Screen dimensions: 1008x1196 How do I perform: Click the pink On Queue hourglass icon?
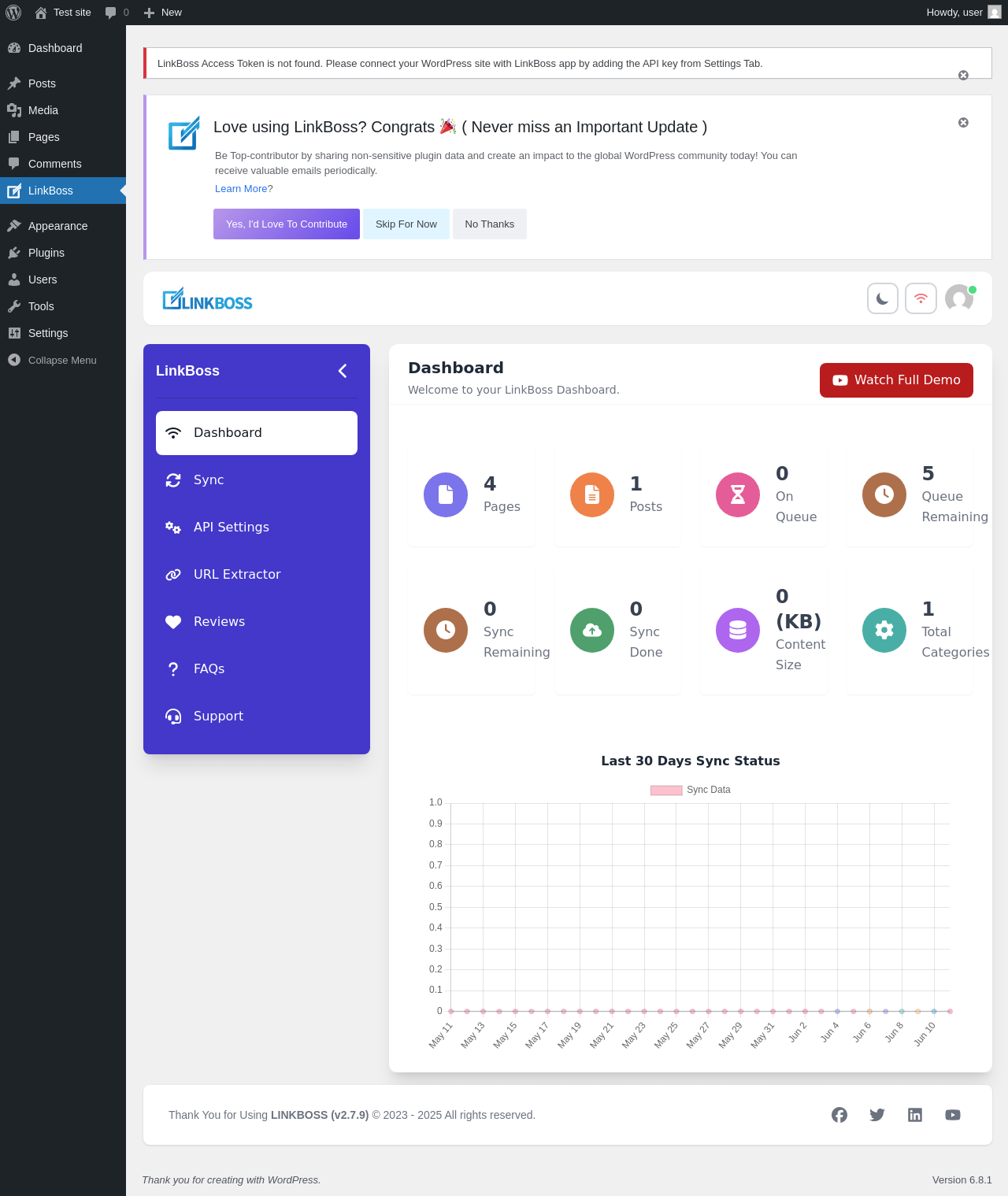pos(738,495)
